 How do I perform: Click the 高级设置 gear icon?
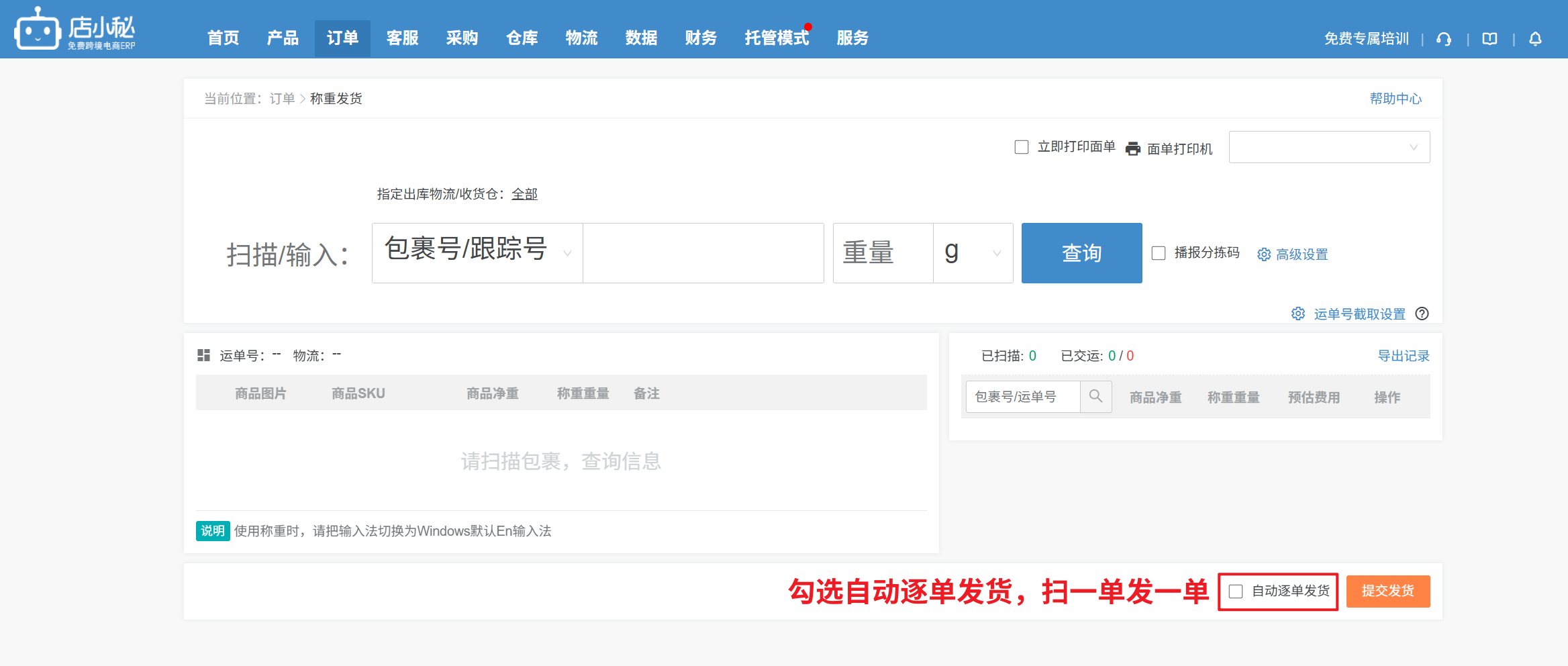(1264, 254)
